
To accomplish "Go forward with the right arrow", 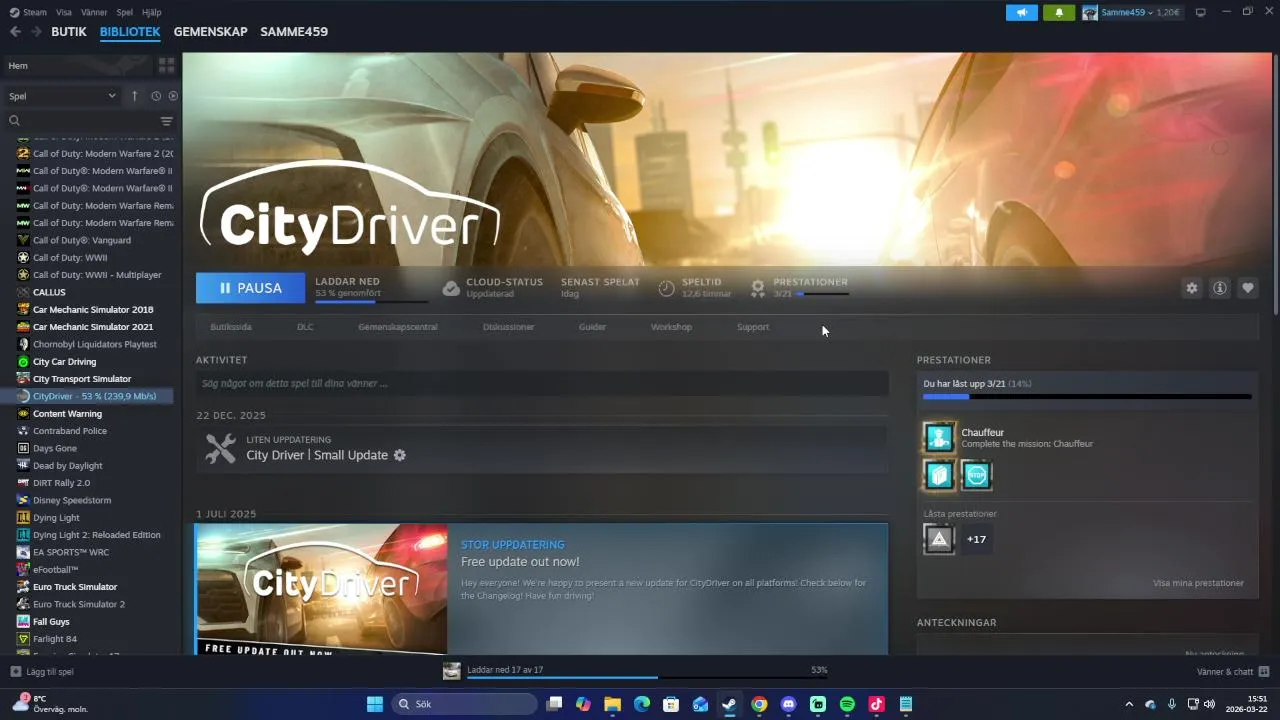I will click(37, 31).
